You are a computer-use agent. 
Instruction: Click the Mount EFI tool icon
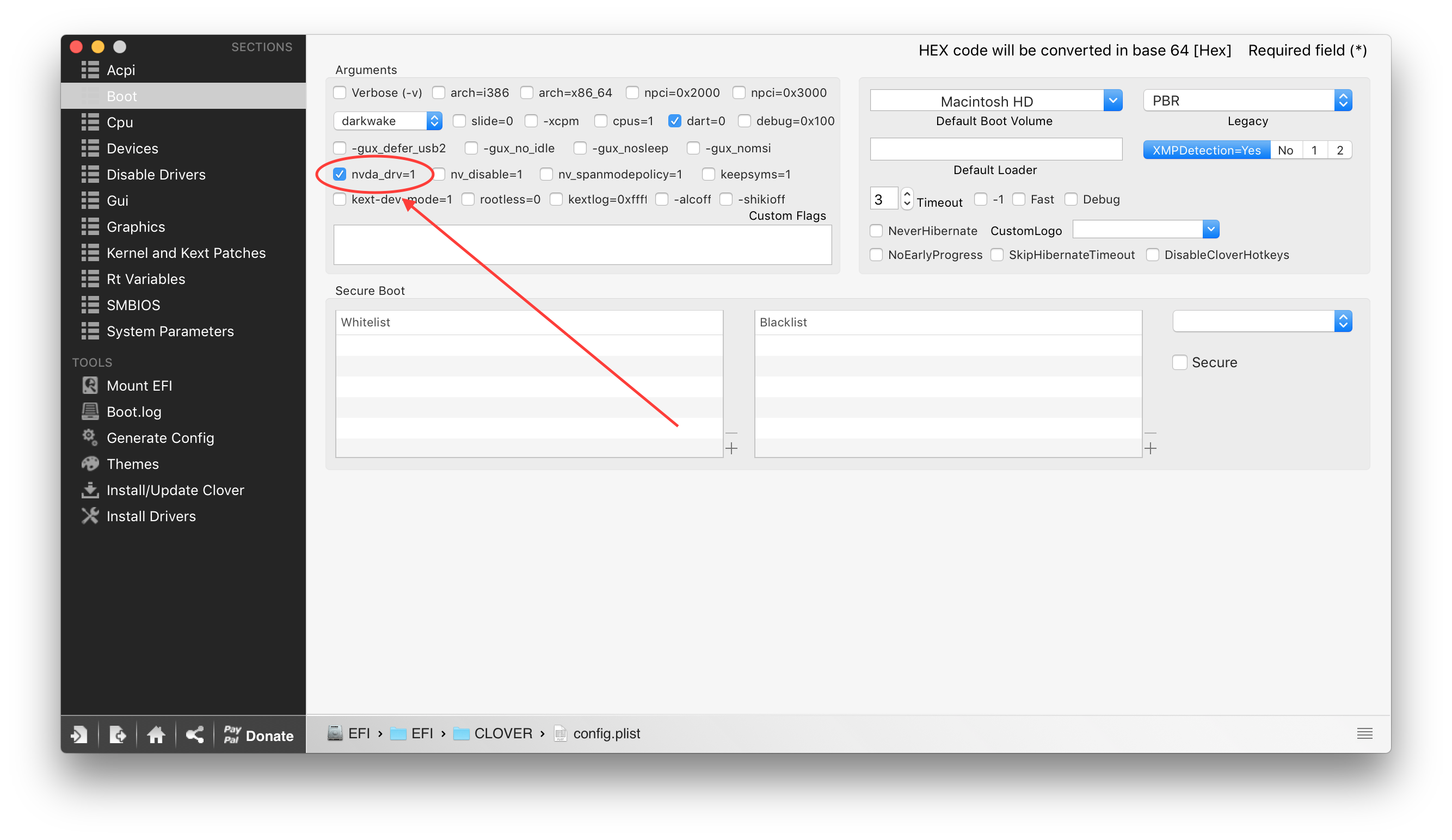(x=90, y=385)
